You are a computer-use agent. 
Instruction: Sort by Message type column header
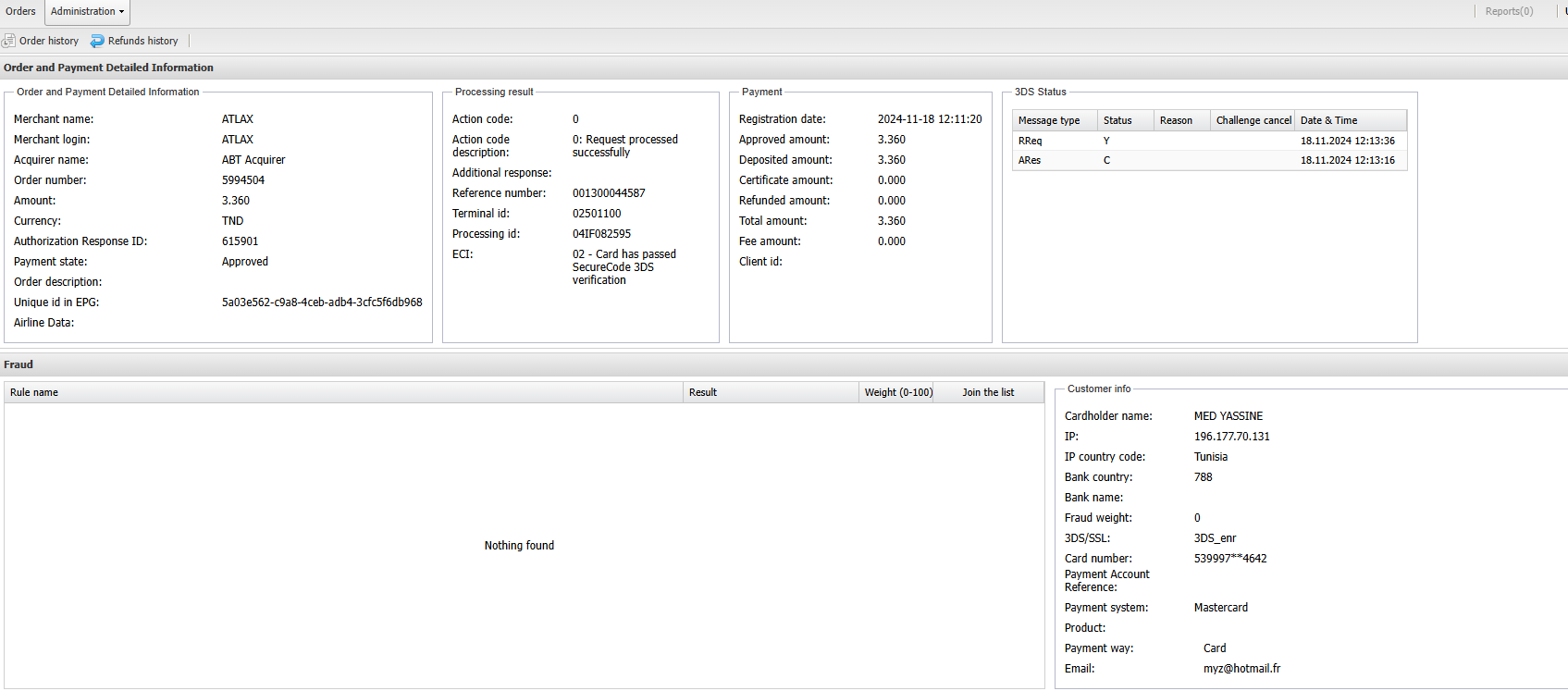point(1049,121)
